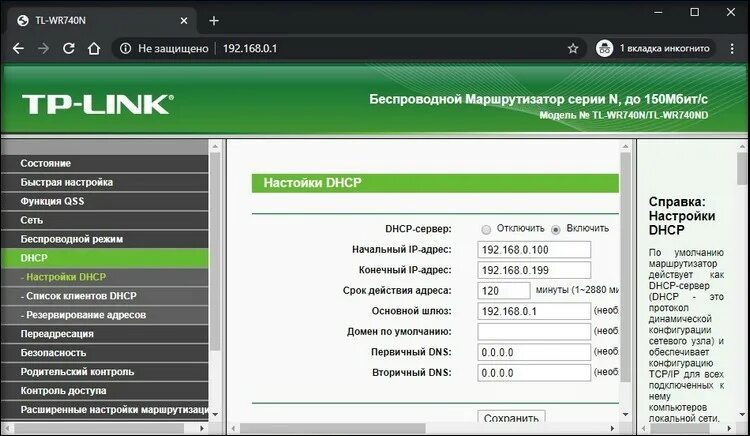The height and width of the screenshot is (436, 750).
Task: Select the TL-WR740N browser tab
Action: tap(101, 21)
